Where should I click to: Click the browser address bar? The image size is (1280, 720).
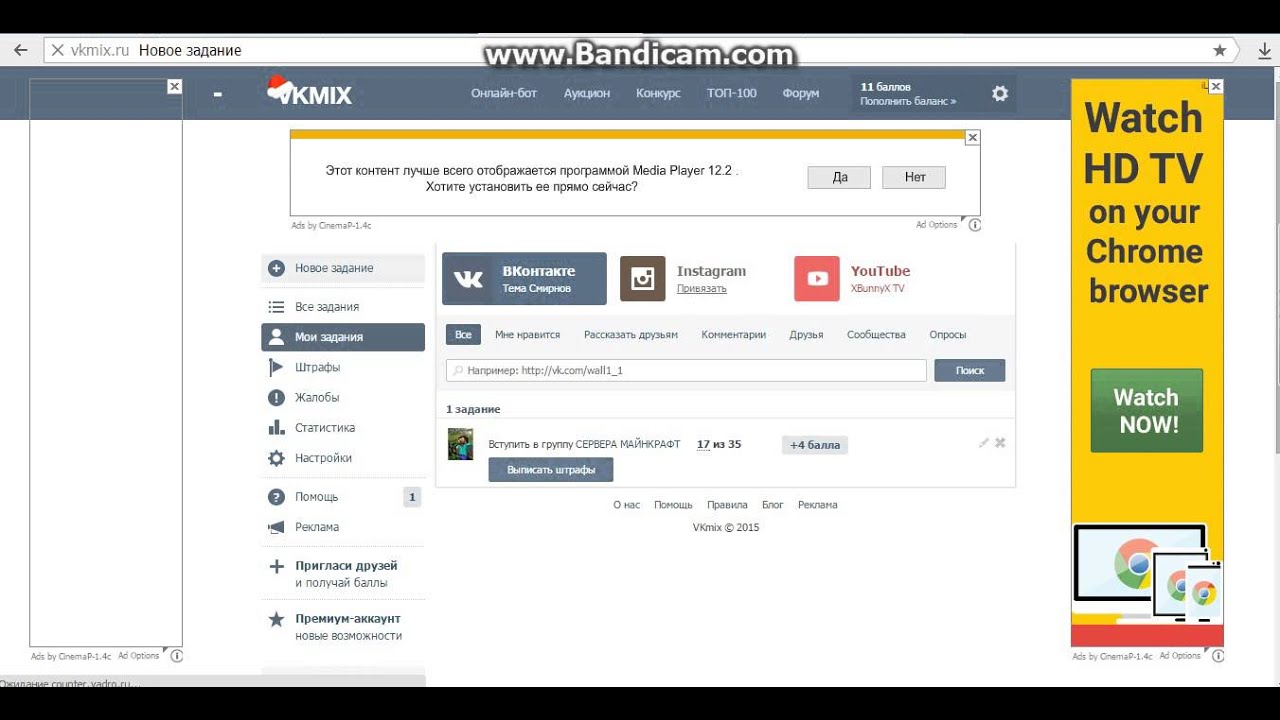[638, 50]
